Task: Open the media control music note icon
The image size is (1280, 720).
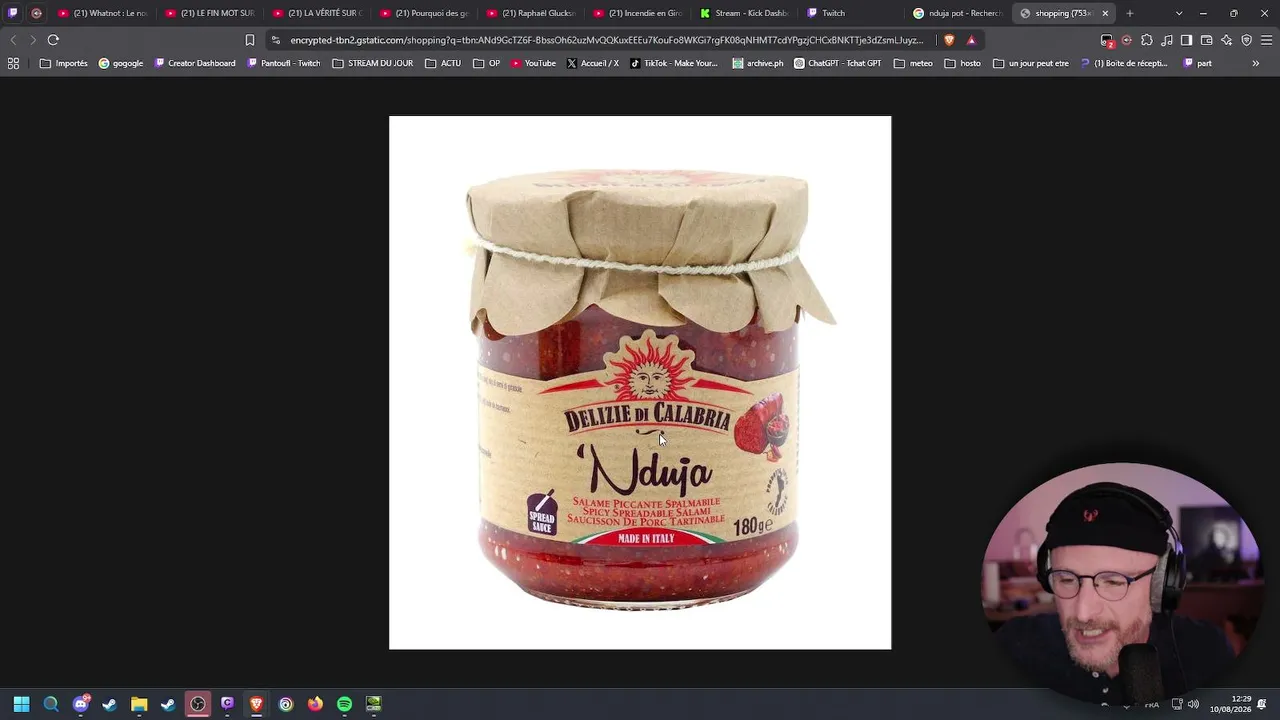Action: tap(1167, 40)
